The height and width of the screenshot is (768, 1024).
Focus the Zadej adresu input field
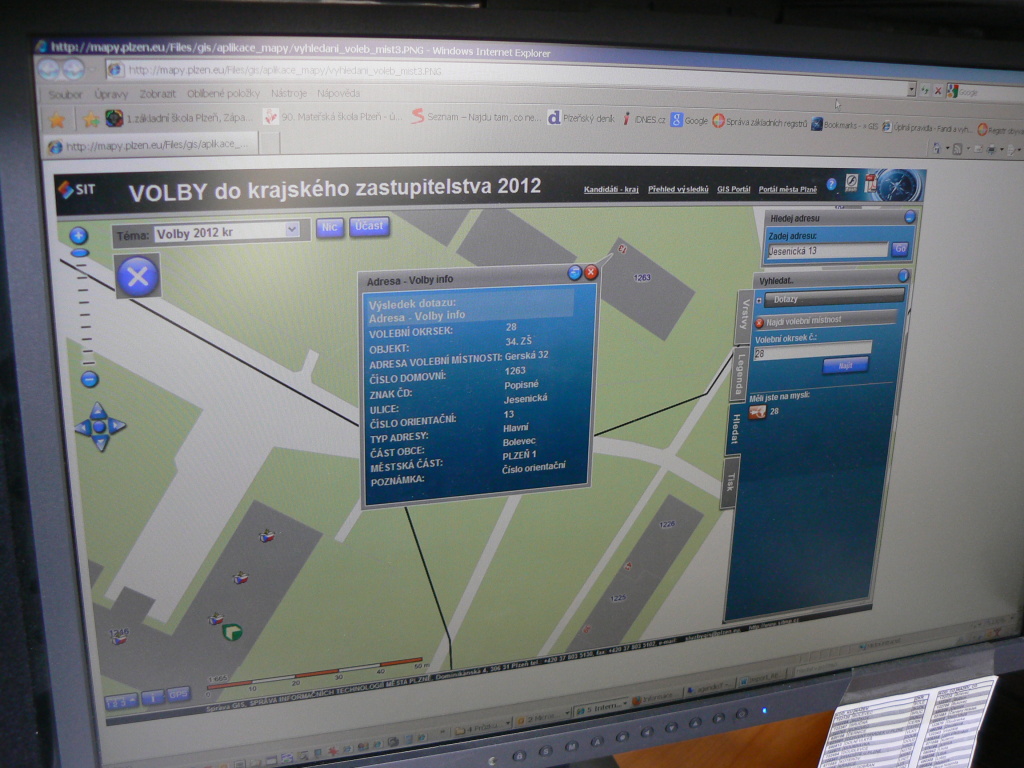pyautogui.click(x=827, y=251)
